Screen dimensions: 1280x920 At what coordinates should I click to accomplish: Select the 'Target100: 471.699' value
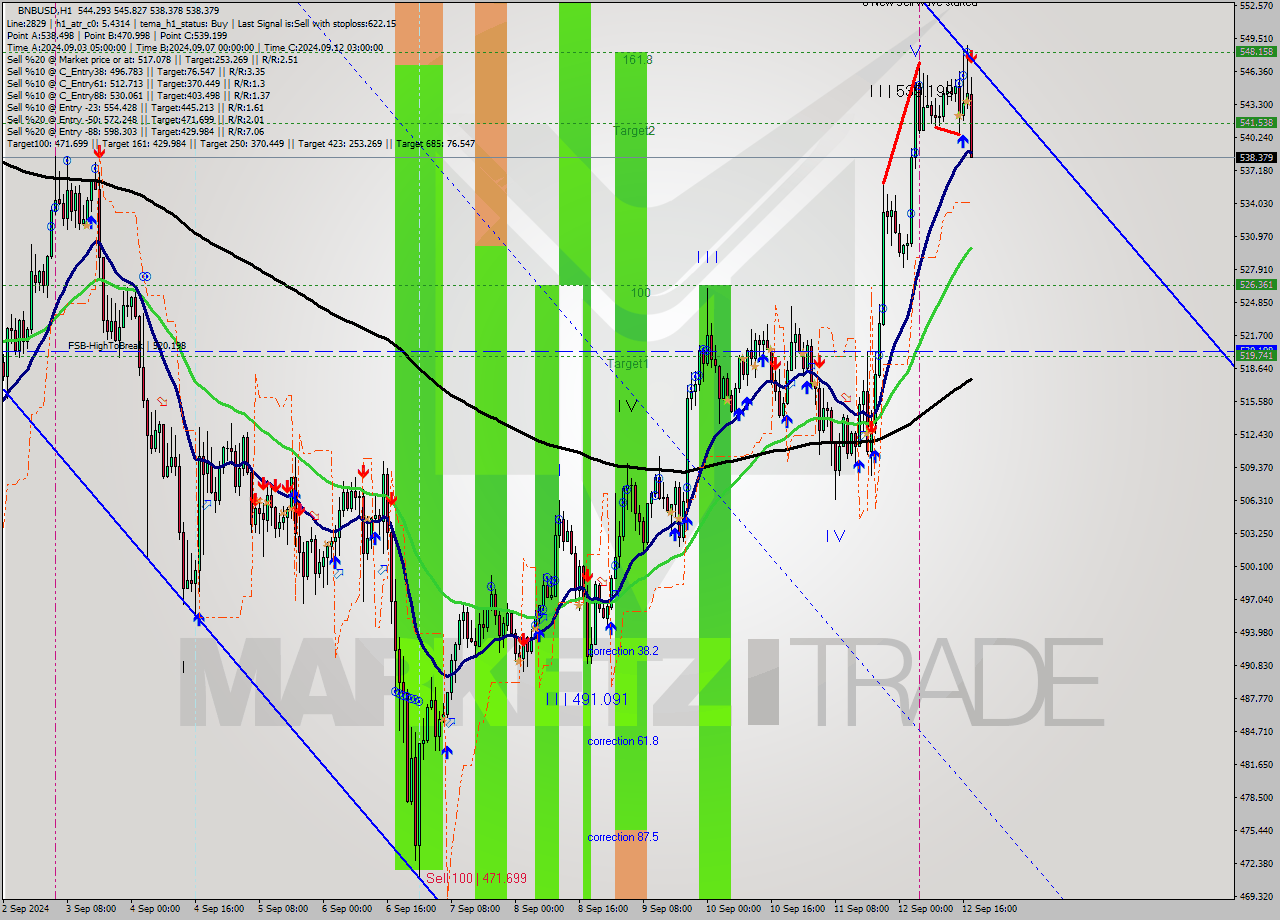(47, 143)
